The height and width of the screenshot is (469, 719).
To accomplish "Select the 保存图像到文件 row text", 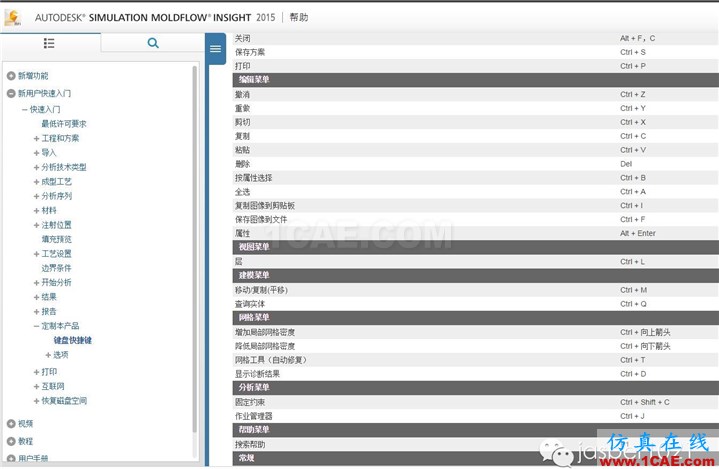I will pyautogui.click(x=261, y=220).
